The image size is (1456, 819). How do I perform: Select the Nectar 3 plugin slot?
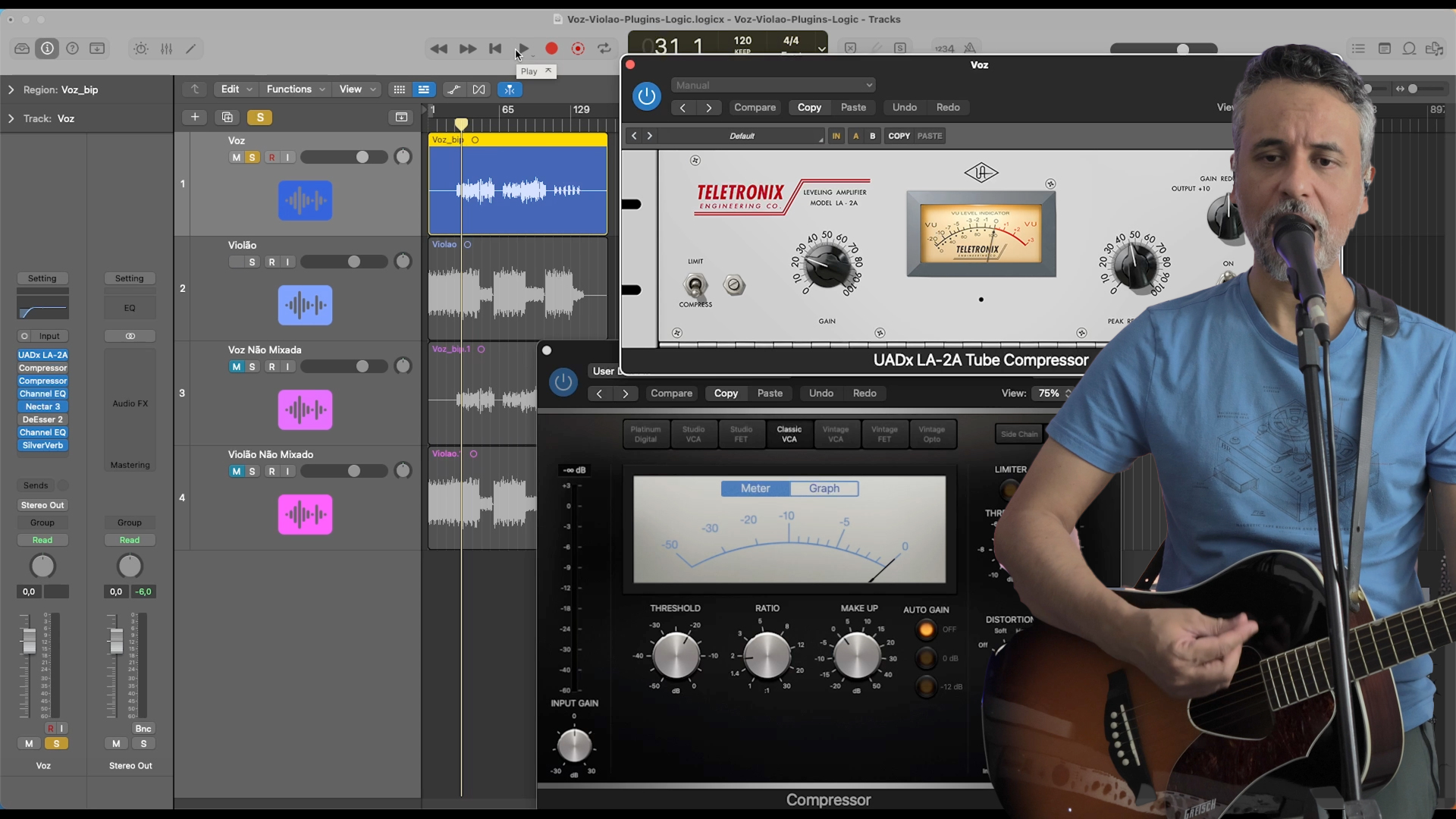(42, 406)
